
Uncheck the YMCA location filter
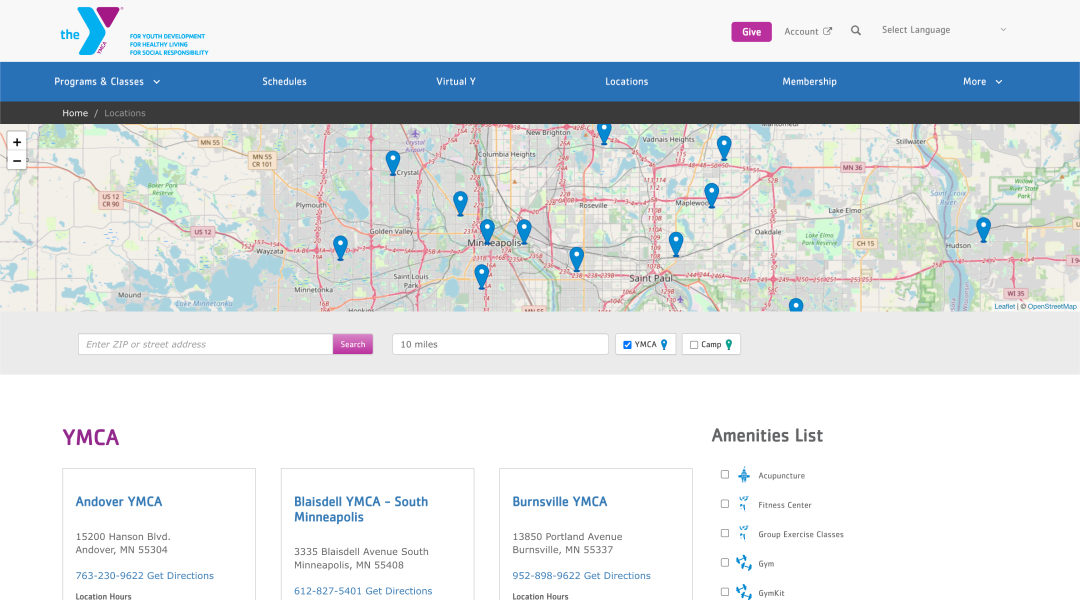coord(627,345)
